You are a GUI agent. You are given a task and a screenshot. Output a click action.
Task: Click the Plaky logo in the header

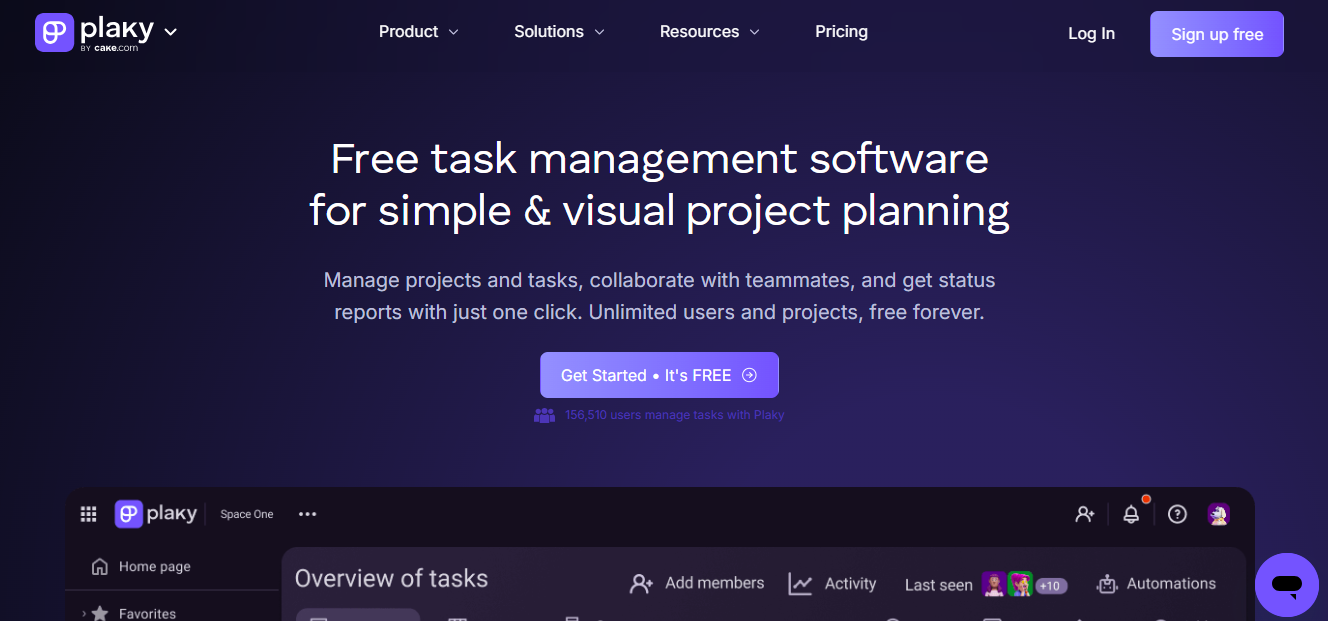tap(94, 32)
